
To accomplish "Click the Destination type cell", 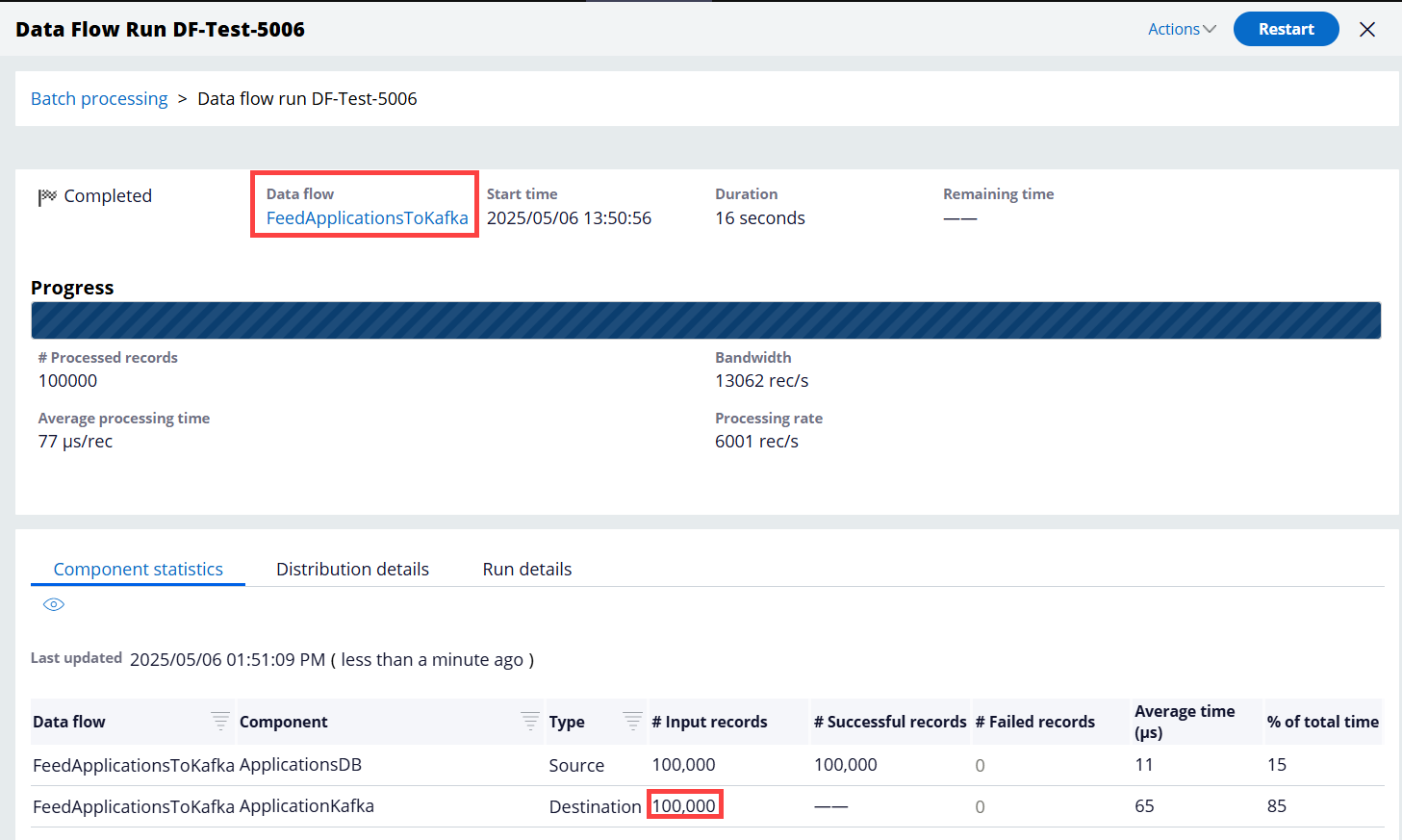I will click(x=595, y=806).
